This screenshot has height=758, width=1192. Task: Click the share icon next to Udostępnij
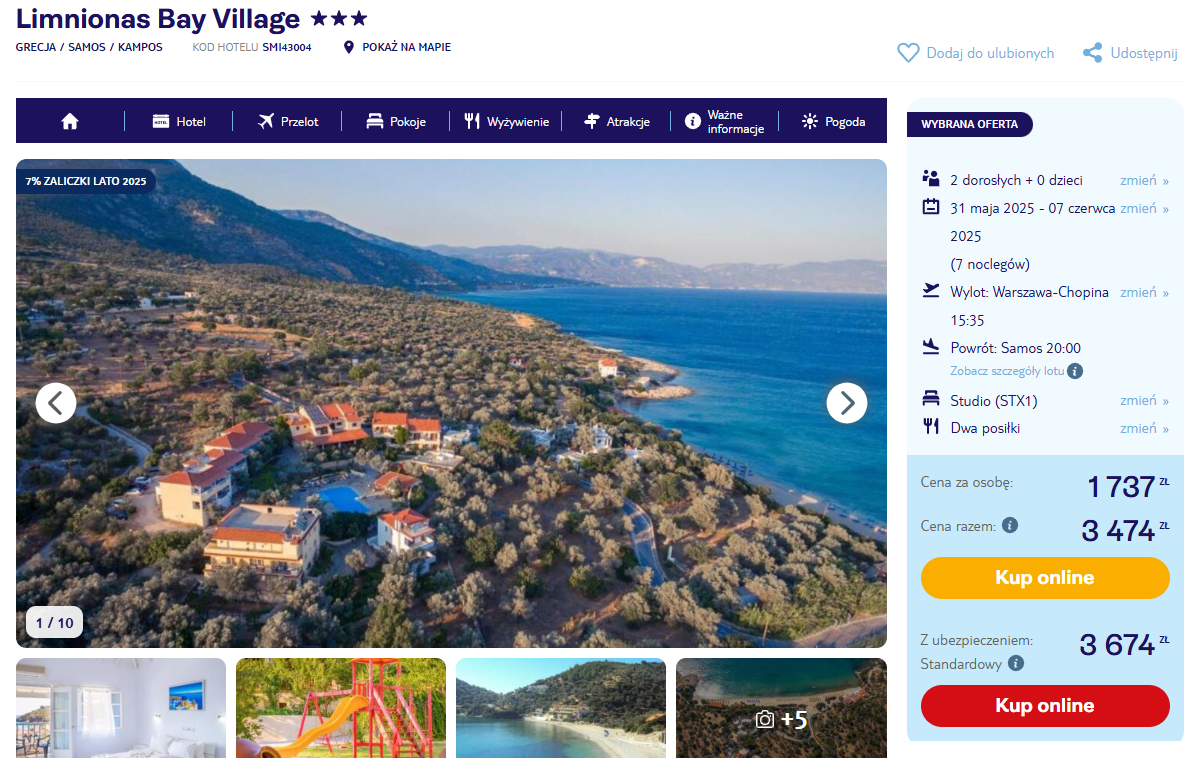click(x=1092, y=53)
